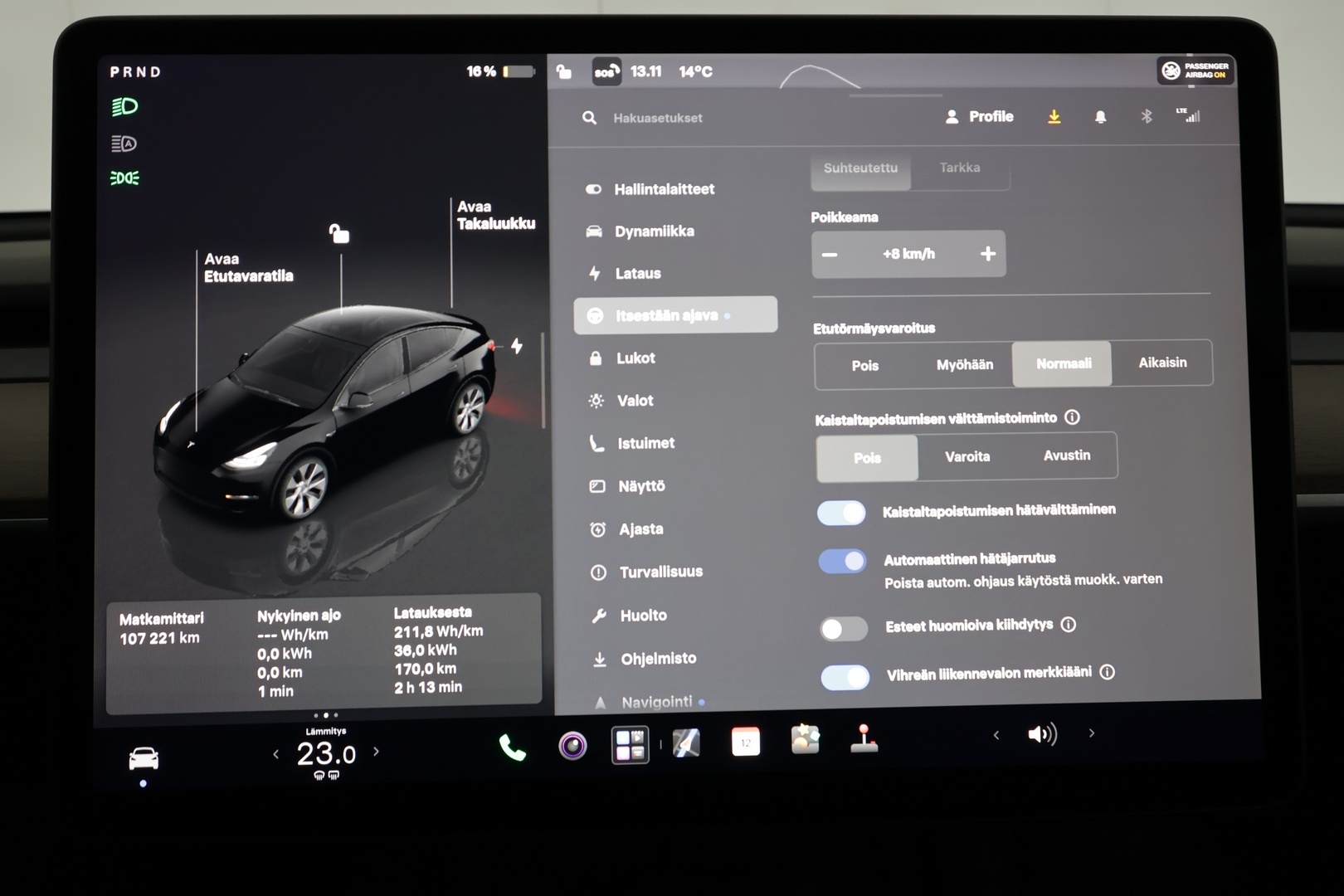Raise temperature with right chevron

(376, 752)
